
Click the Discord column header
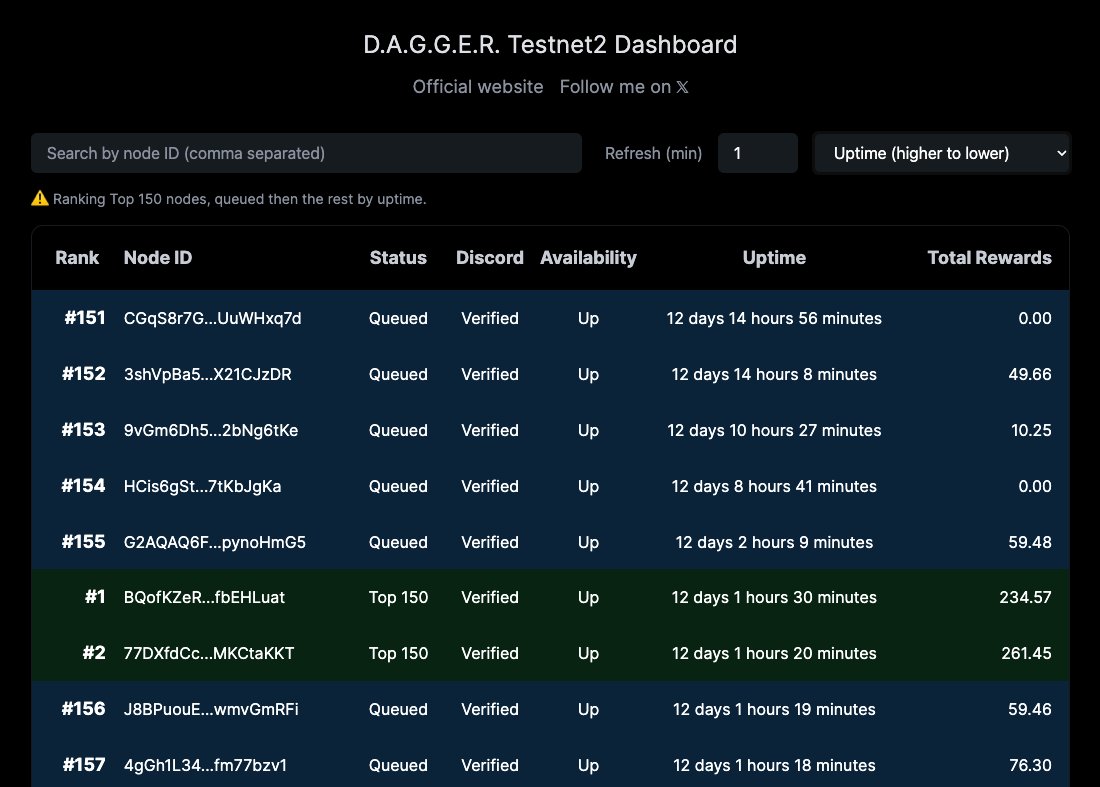click(x=489, y=257)
